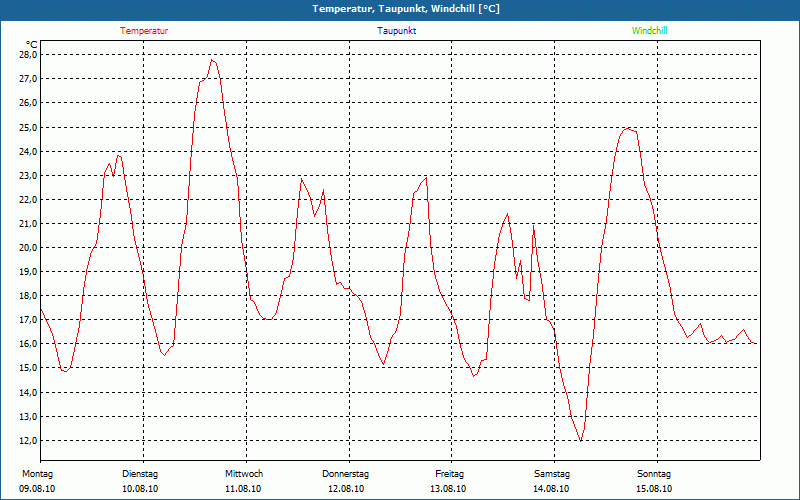
Task: Select the Sonntag day label
Action: pyautogui.click(x=654, y=474)
